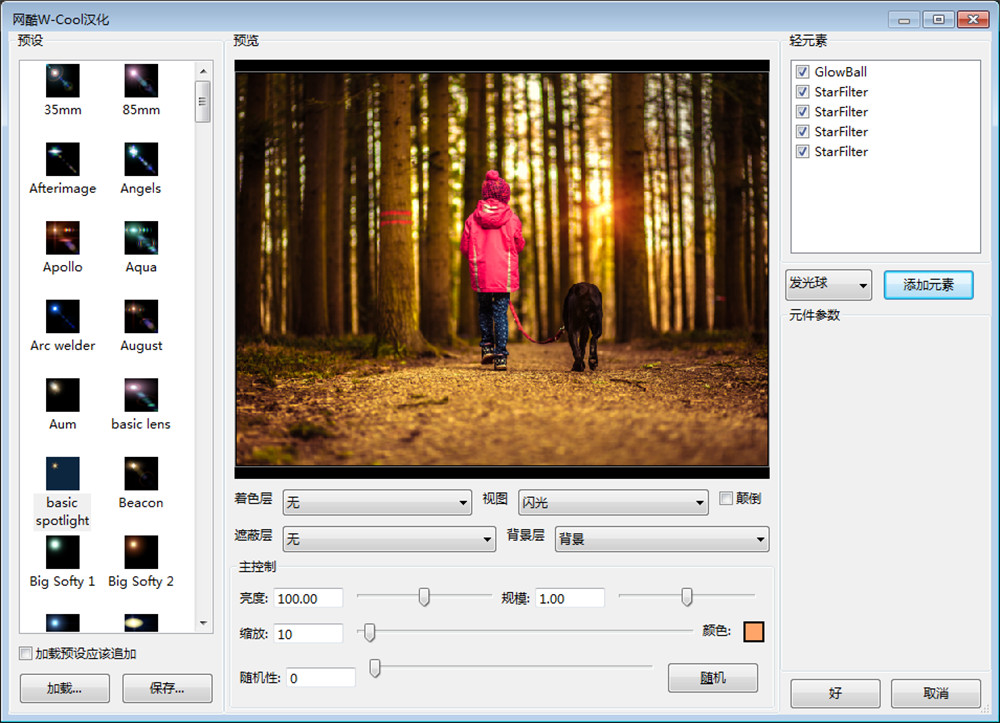Open the 背景层 dropdown

point(661,539)
